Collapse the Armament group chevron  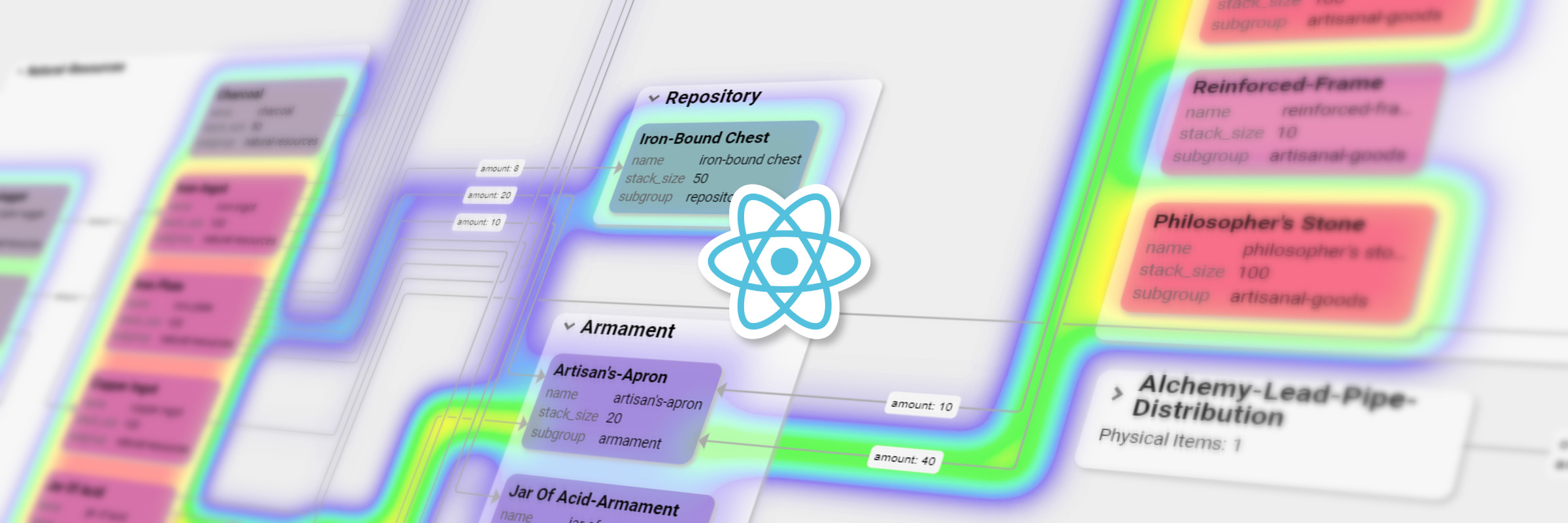[x=569, y=326]
